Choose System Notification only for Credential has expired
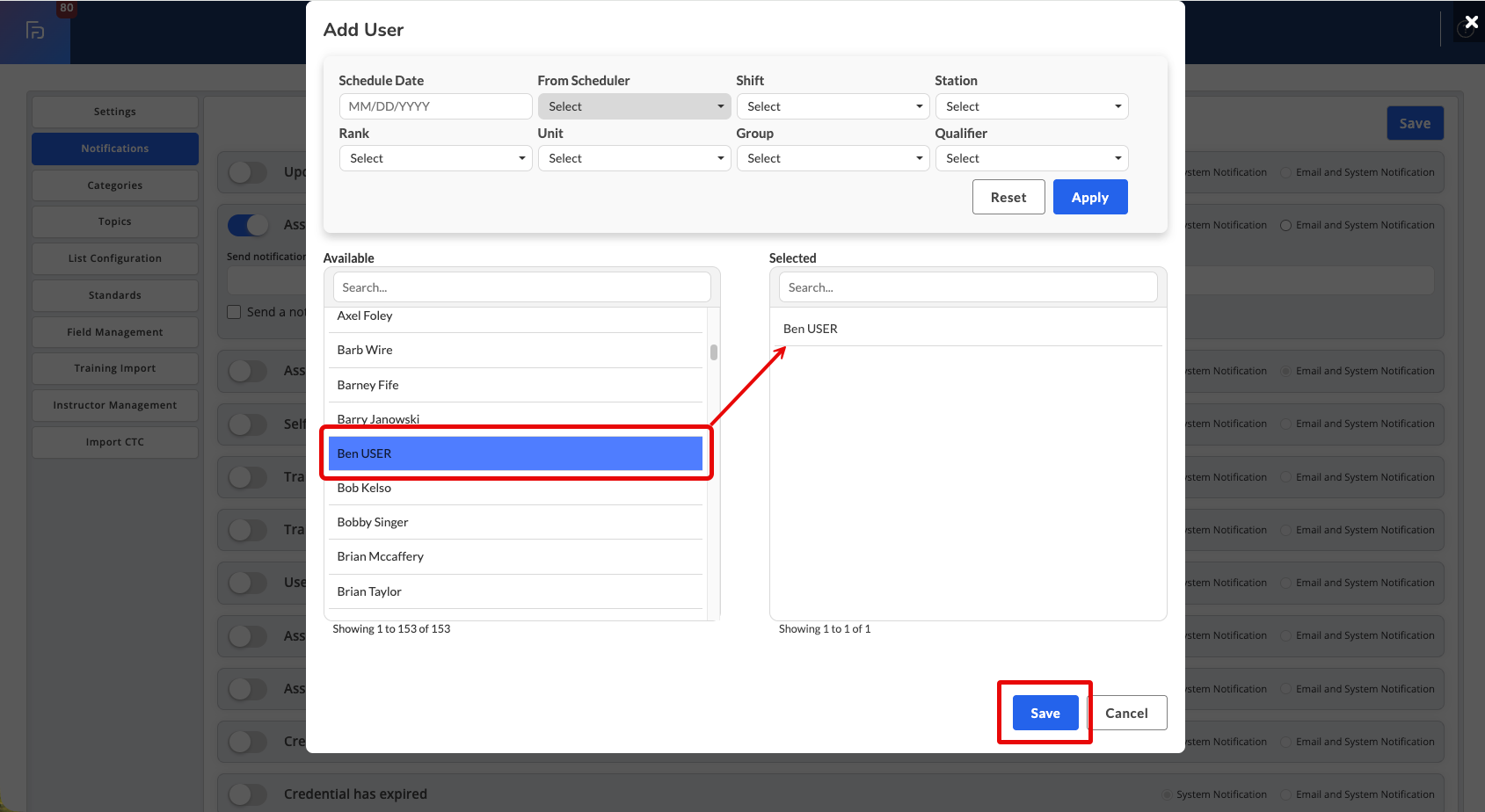This screenshot has height=812, width=1485. 1167,794
